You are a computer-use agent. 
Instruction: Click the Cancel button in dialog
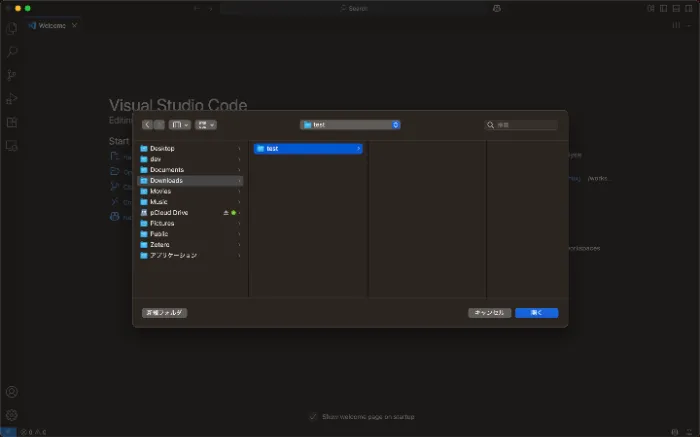490,313
